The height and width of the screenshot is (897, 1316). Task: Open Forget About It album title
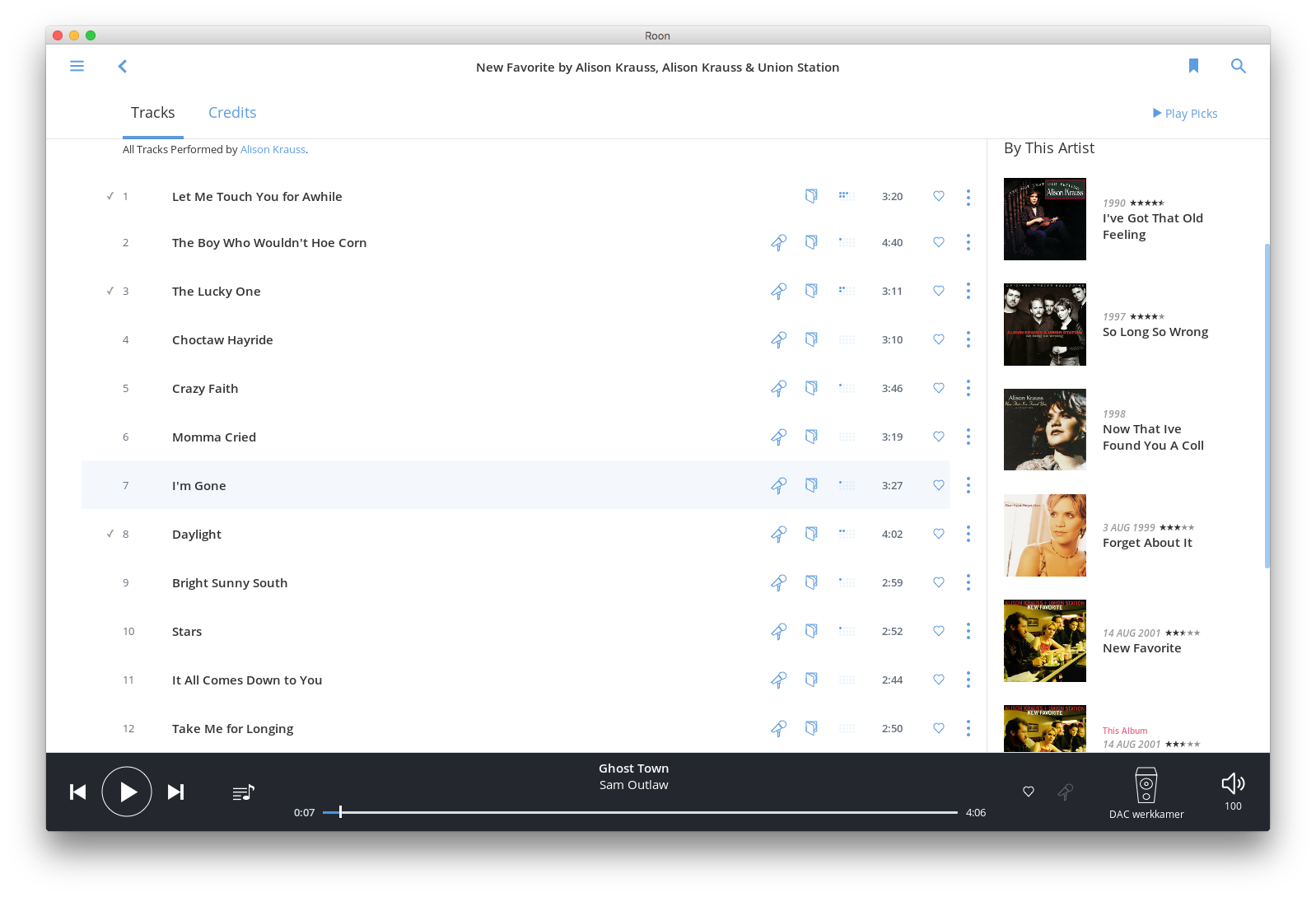tap(1147, 543)
